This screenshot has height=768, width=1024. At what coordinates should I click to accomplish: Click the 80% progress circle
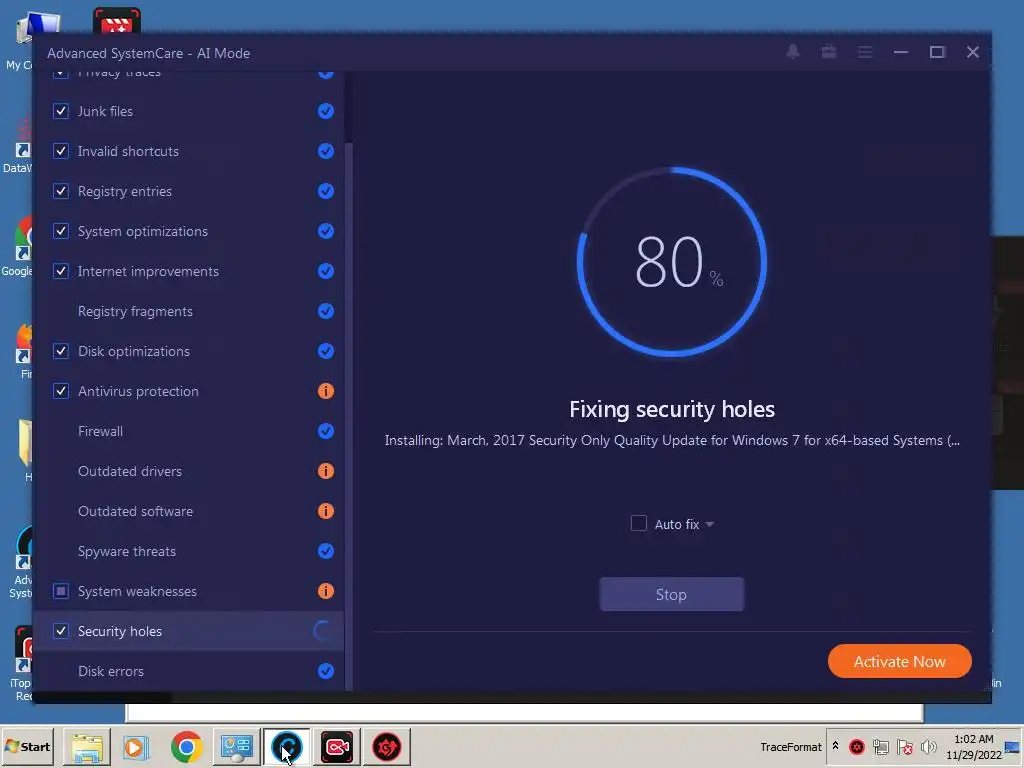[x=671, y=262]
